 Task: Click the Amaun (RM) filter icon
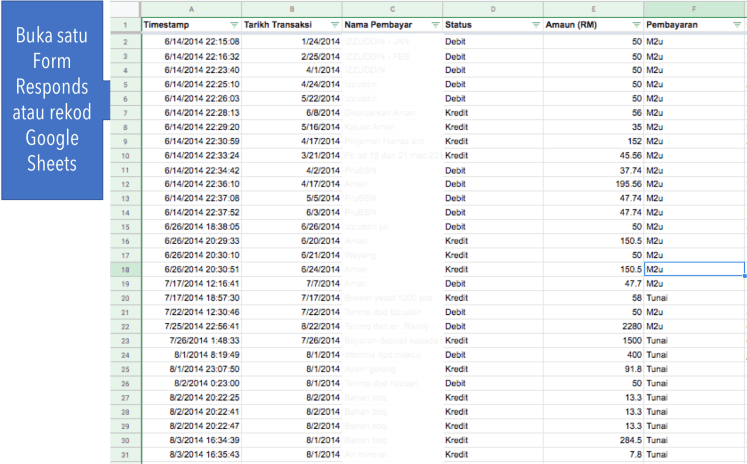636,23
